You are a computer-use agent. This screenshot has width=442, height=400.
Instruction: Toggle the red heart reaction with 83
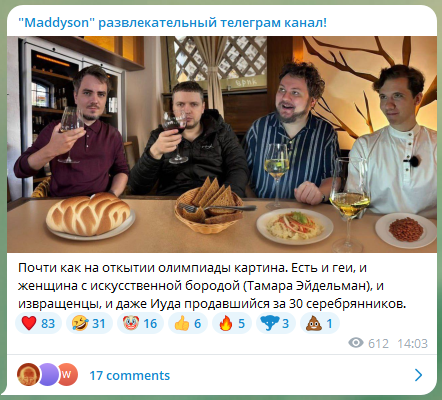coord(38,323)
